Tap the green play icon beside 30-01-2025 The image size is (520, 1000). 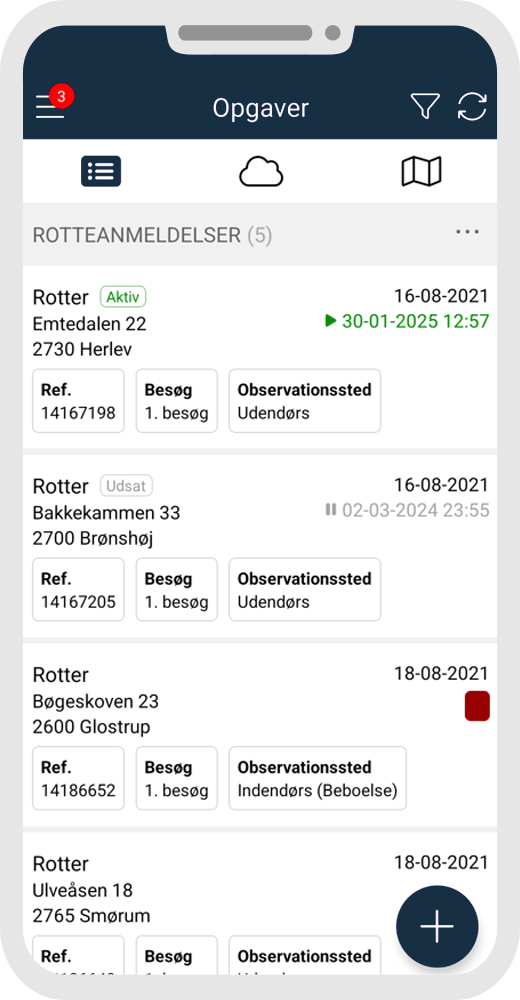tap(330, 321)
